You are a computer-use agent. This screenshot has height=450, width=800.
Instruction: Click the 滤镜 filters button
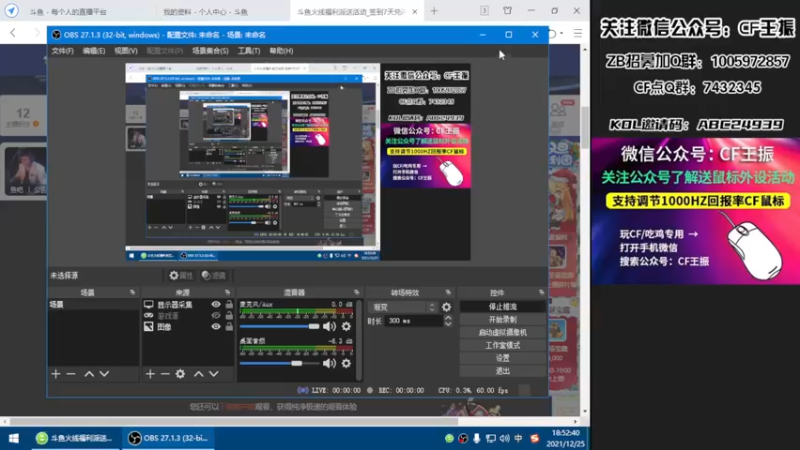point(214,276)
